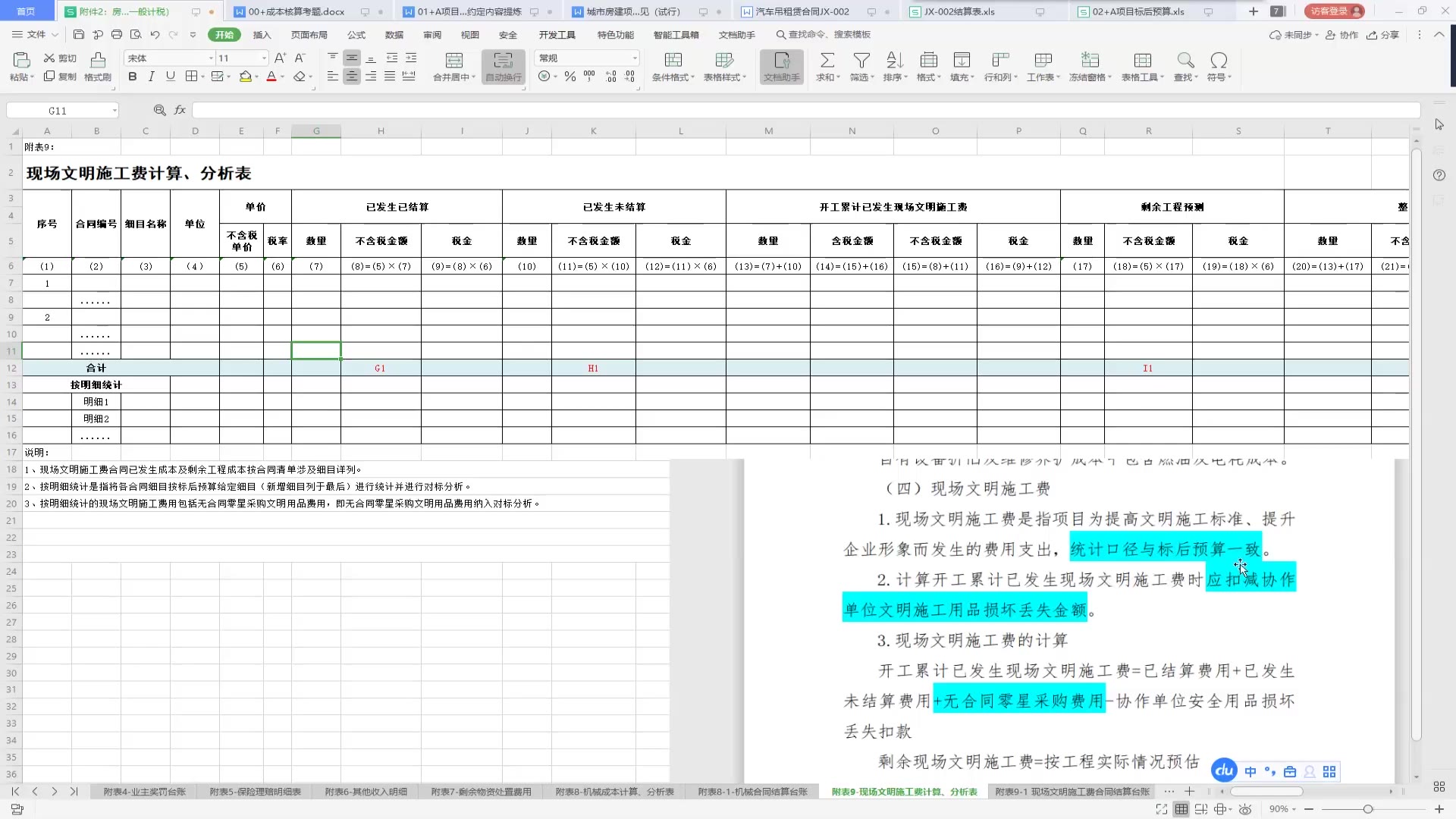Open the Formulas (公式) ribbon tab
This screenshot has width=1456, height=819.
coord(356,35)
